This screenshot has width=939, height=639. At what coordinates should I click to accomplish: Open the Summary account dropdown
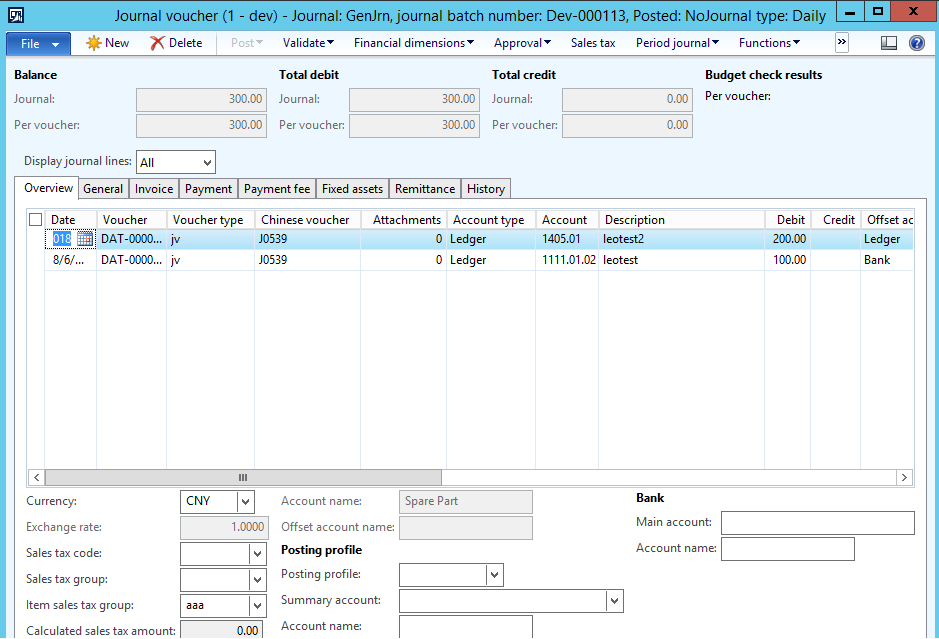coord(615,600)
